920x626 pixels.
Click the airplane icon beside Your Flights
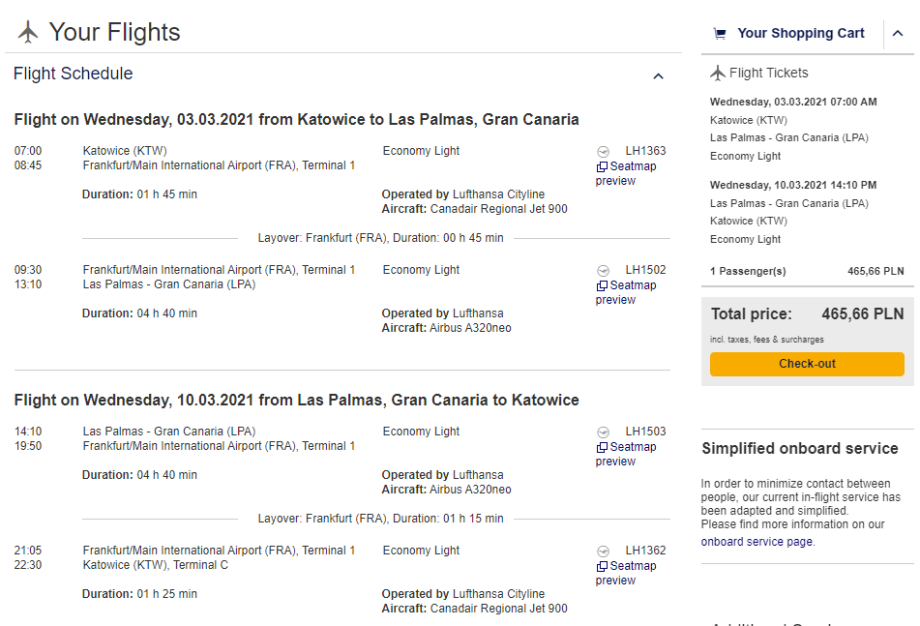pos(28,33)
